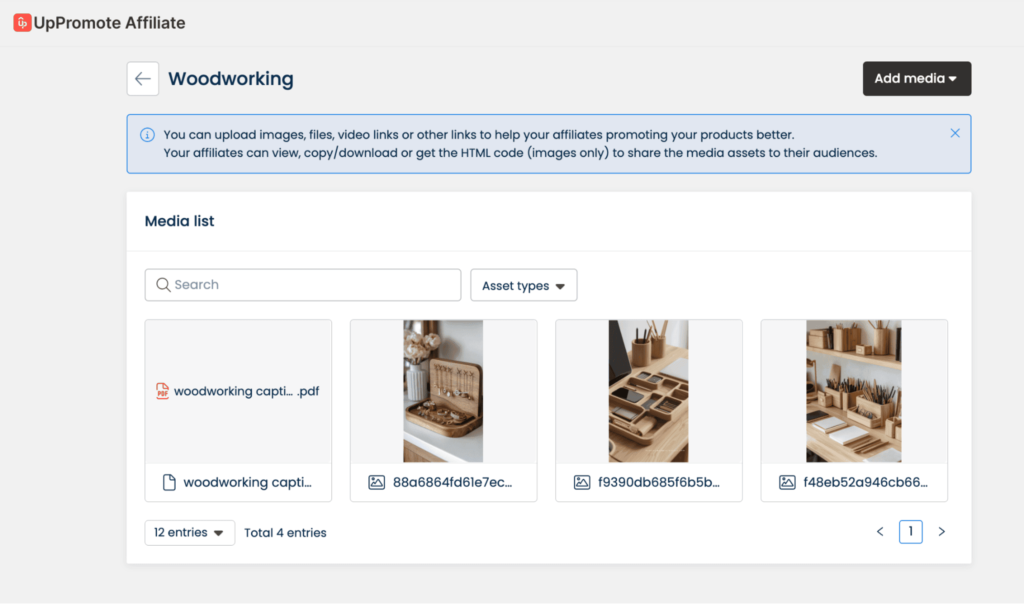Go to the previous page arrow
Image resolution: width=1024 pixels, height=604 pixels.
click(880, 532)
